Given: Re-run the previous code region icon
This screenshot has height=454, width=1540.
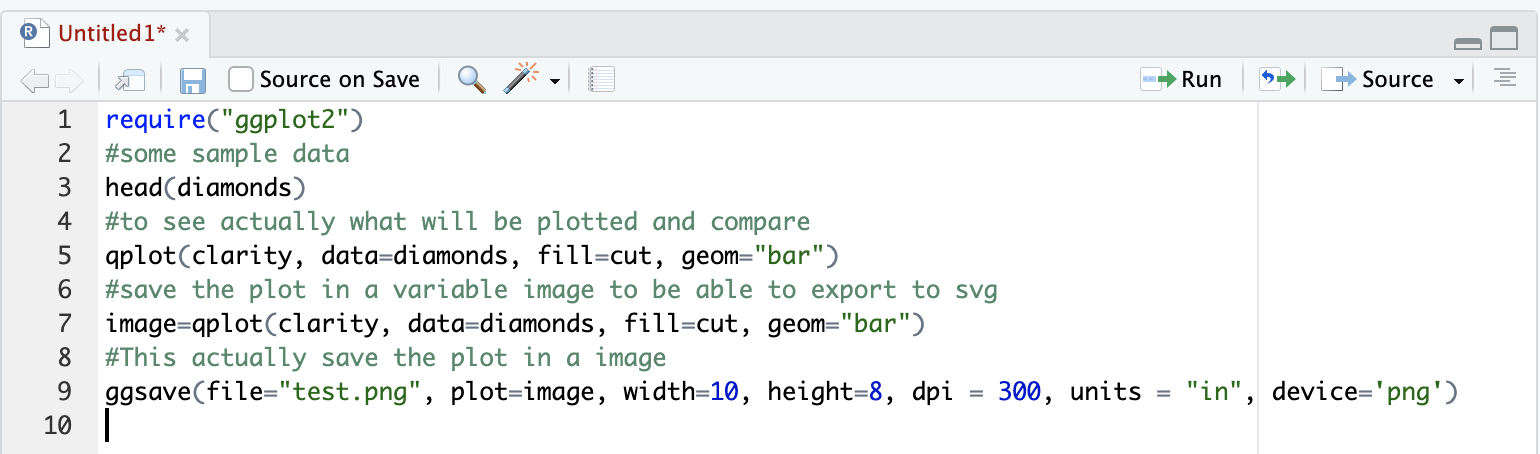Looking at the screenshot, I should click(x=1277, y=79).
